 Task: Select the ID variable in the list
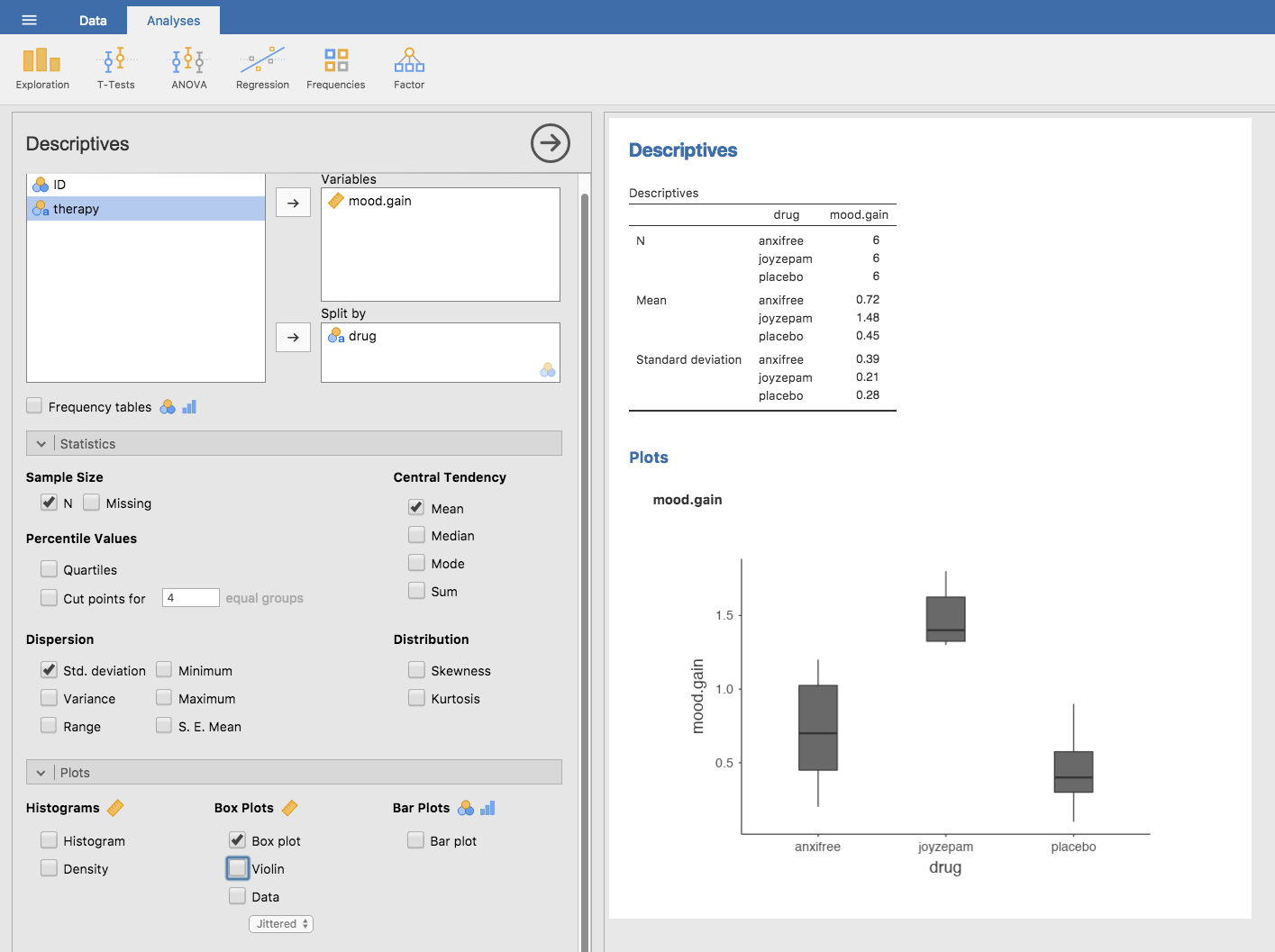146,185
